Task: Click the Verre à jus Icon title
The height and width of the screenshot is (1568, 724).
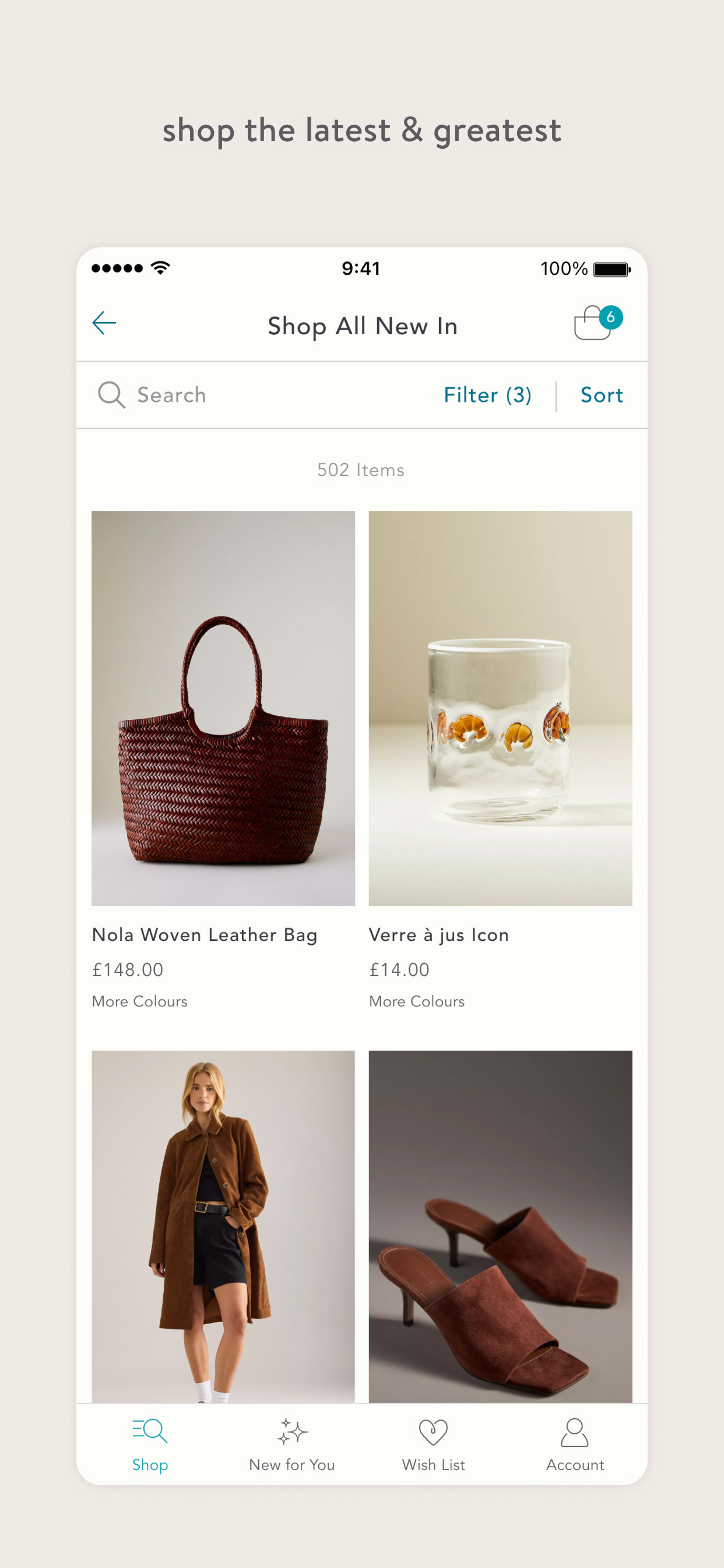Action: point(439,935)
